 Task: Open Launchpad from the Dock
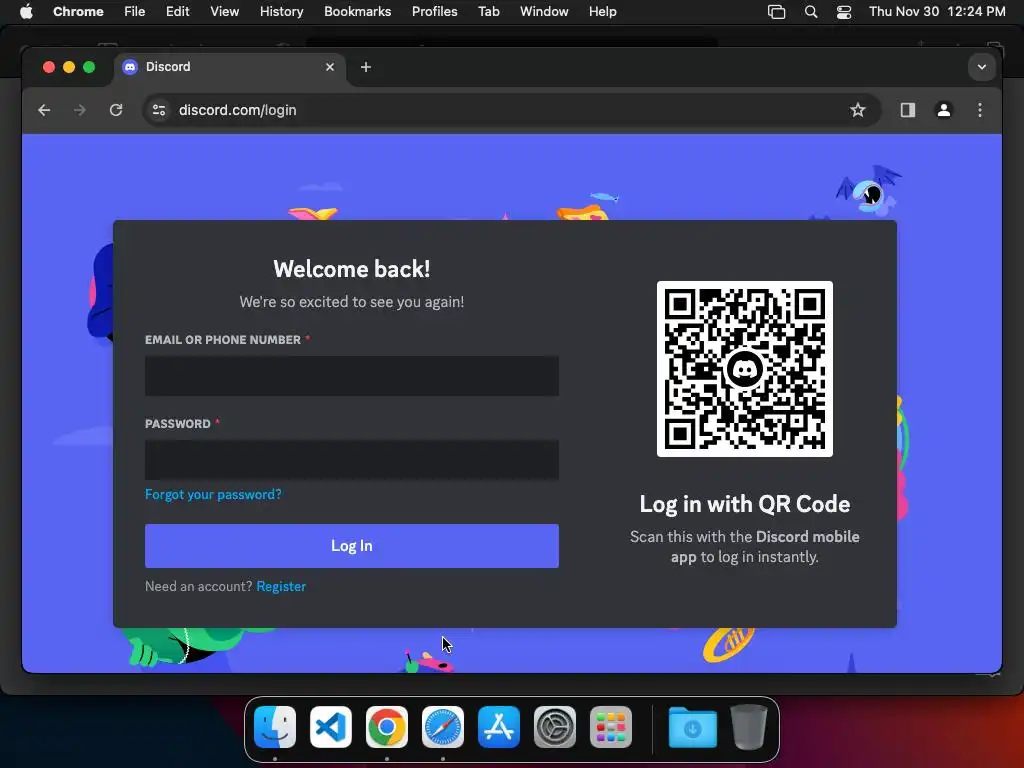coord(611,727)
